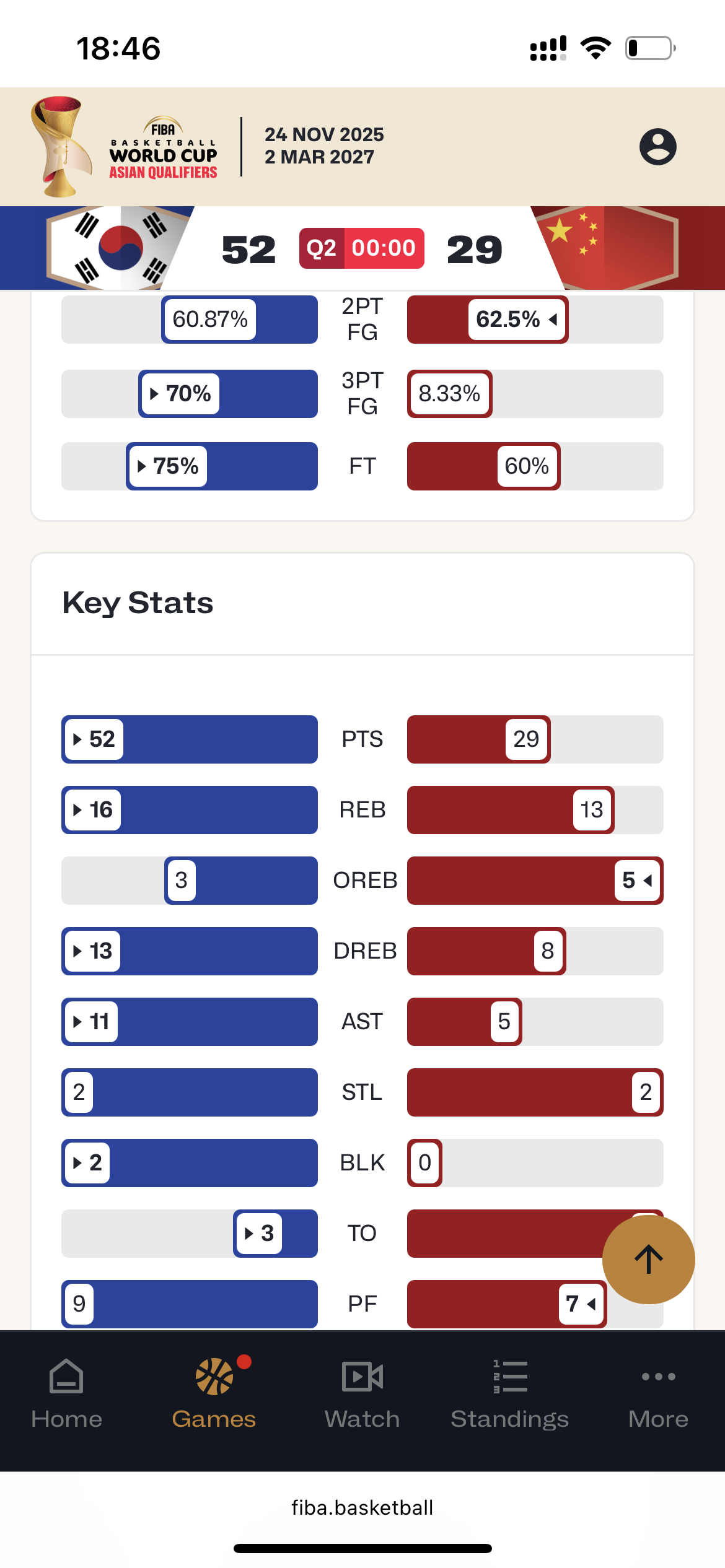Click the FIBA World Cup Asian Qualifiers logo

[125, 147]
